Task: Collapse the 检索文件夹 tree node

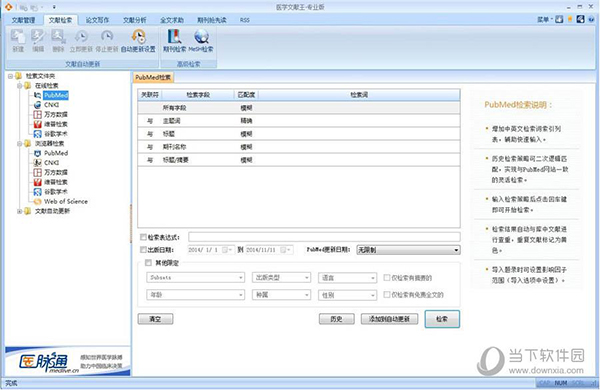Action: 11,76
